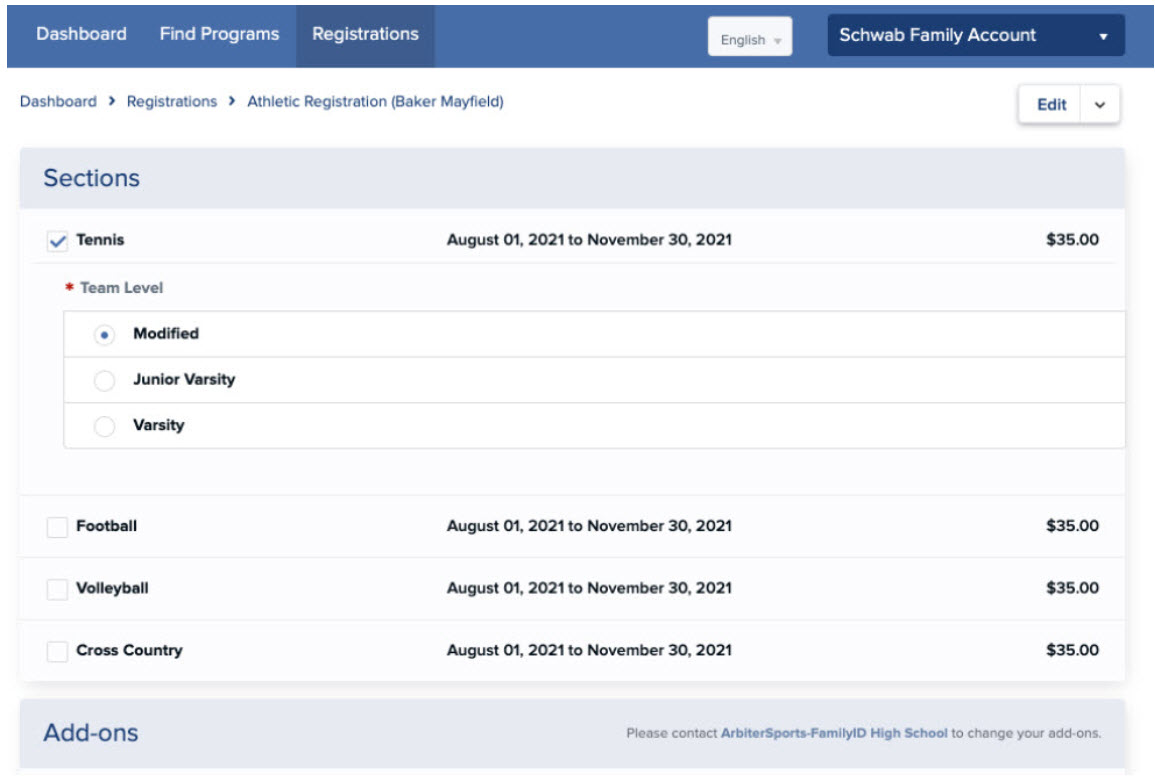Tick the Cross Country checkbox
This screenshot has width=1155, height=779.
57,652
